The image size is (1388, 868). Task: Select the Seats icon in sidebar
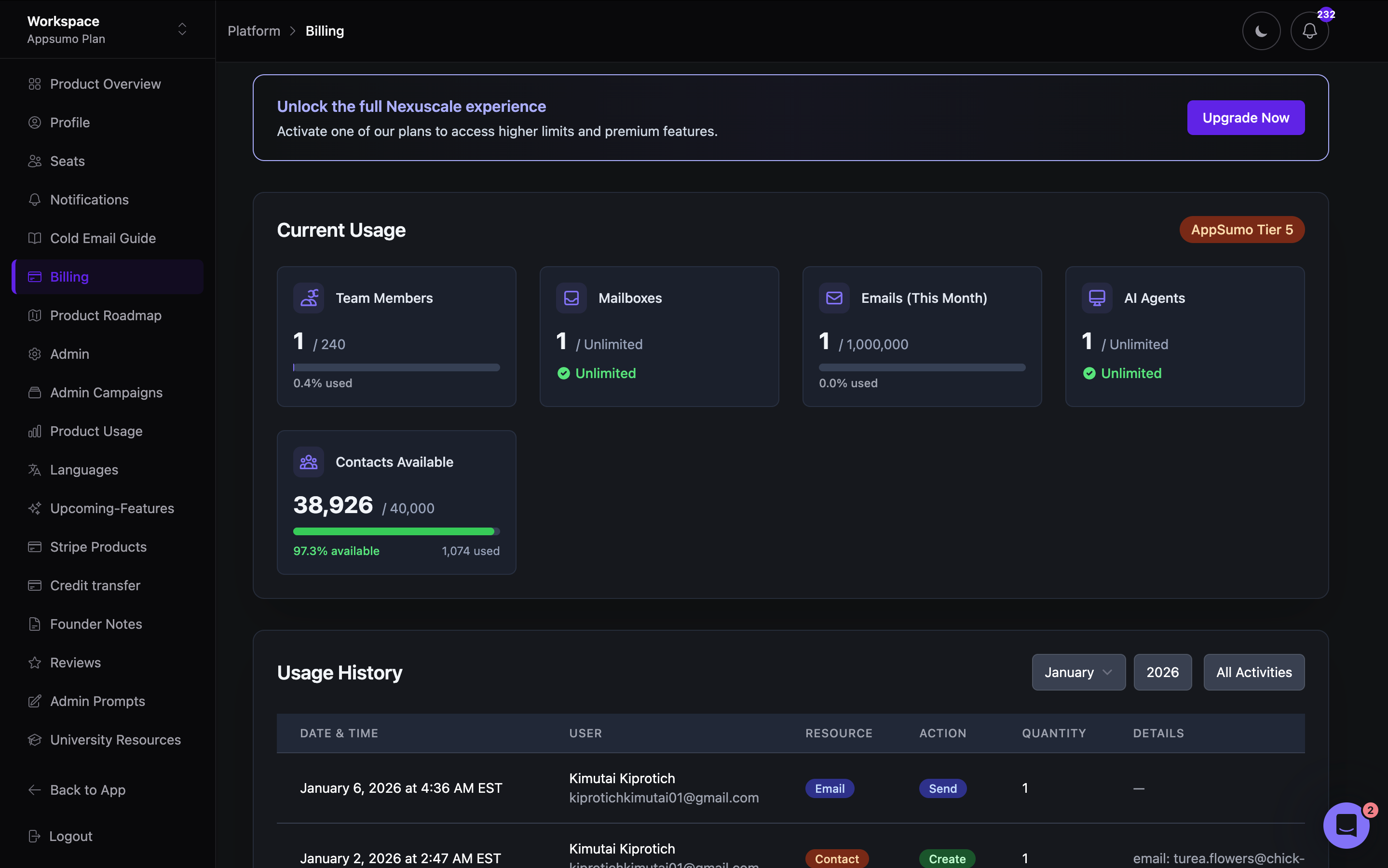pos(34,161)
